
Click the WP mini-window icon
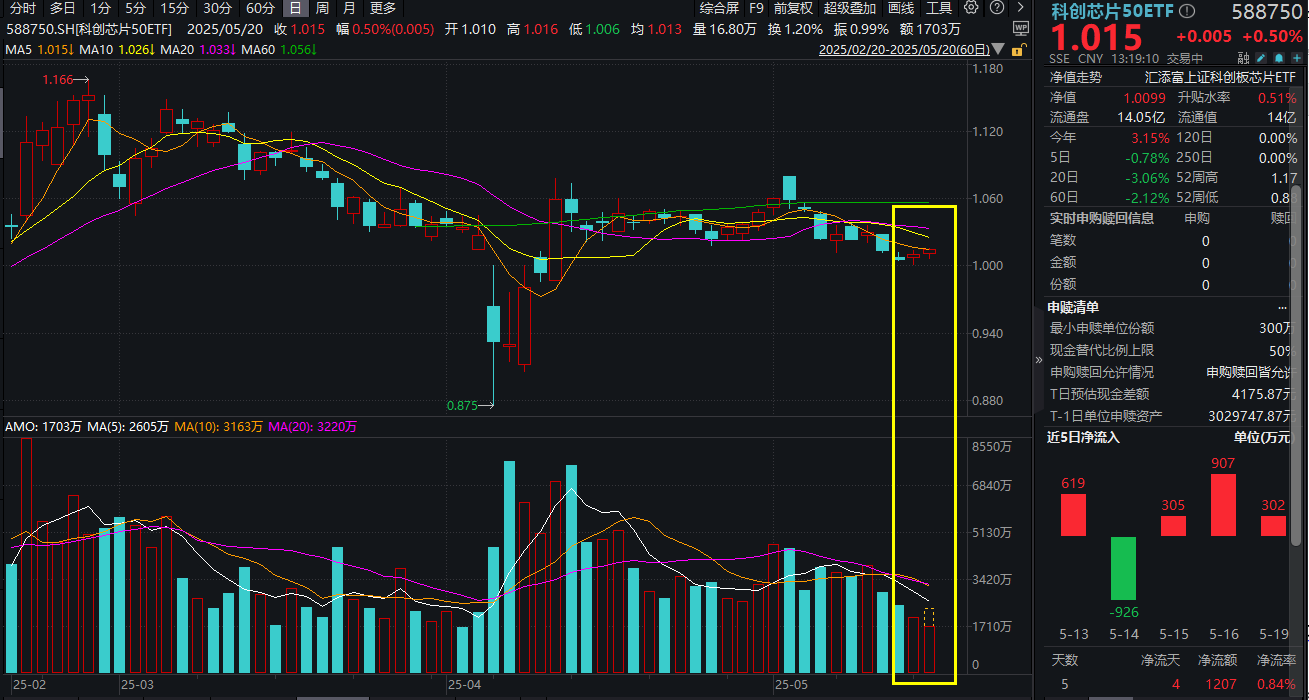pyautogui.click(x=1019, y=29)
